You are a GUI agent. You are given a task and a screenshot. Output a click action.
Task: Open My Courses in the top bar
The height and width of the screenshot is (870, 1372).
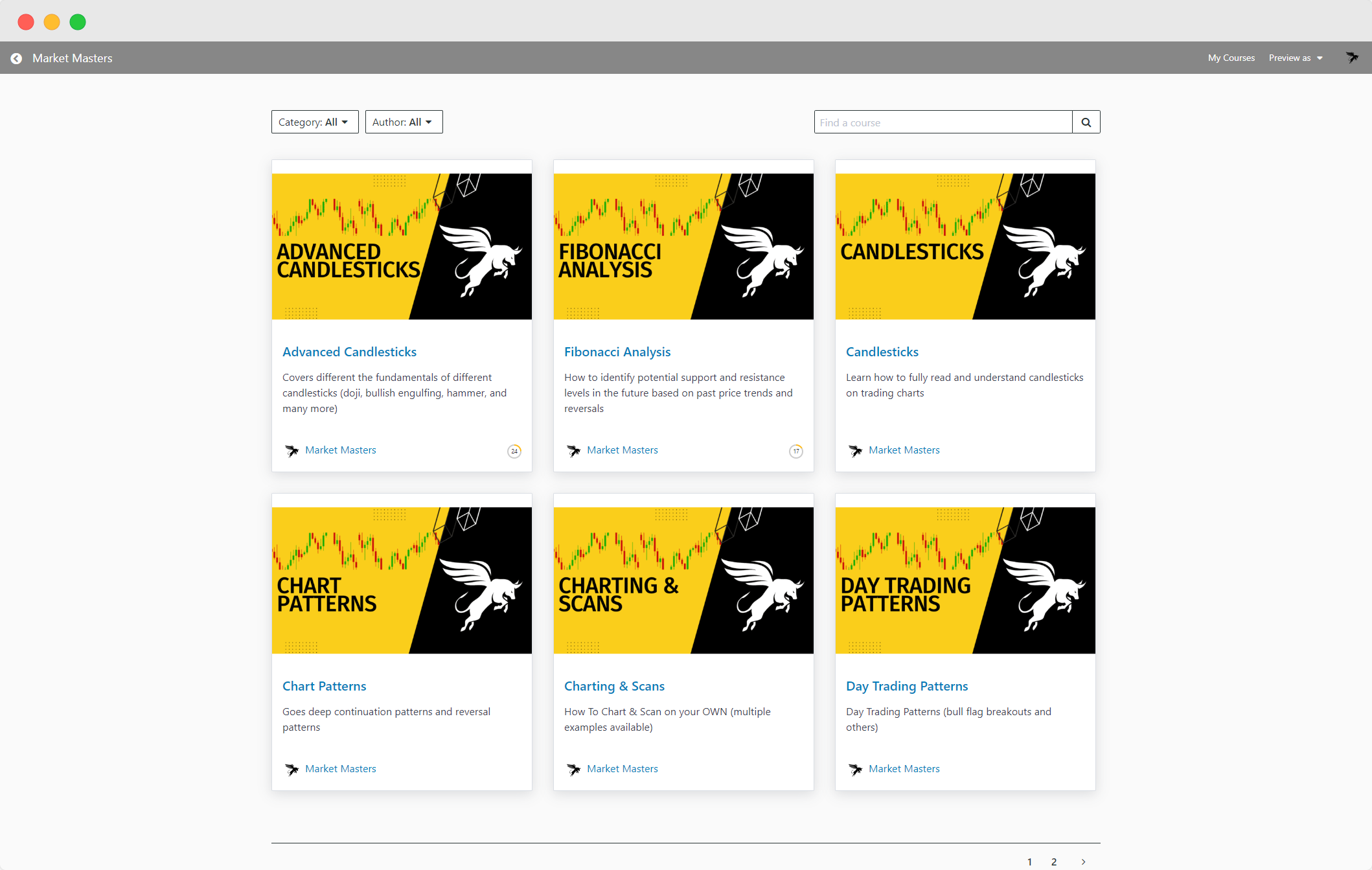(1231, 58)
